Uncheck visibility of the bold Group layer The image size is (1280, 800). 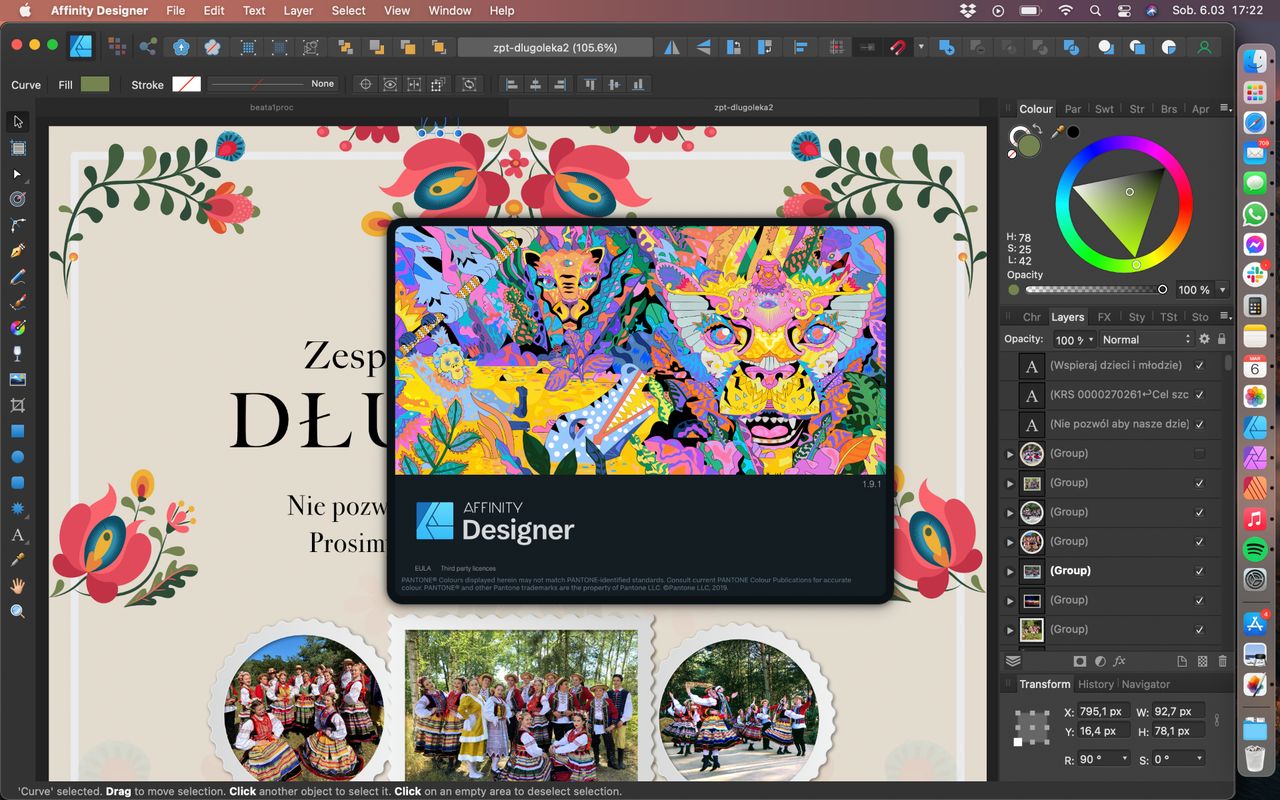pos(1200,571)
